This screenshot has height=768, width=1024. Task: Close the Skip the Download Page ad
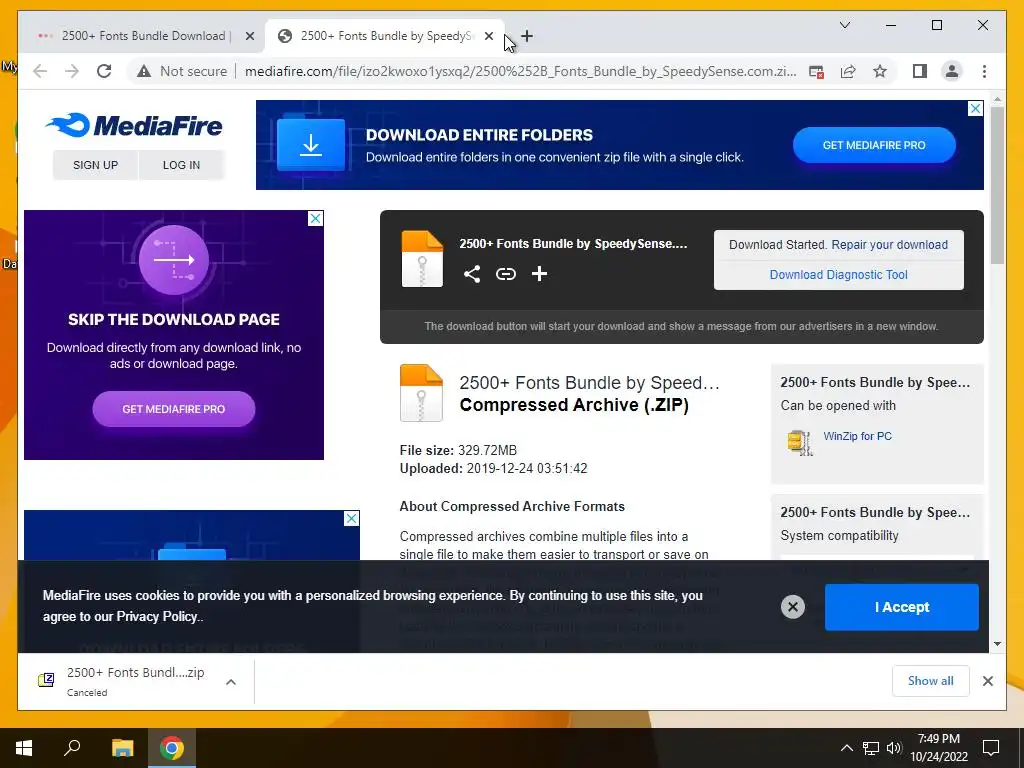(315, 218)
